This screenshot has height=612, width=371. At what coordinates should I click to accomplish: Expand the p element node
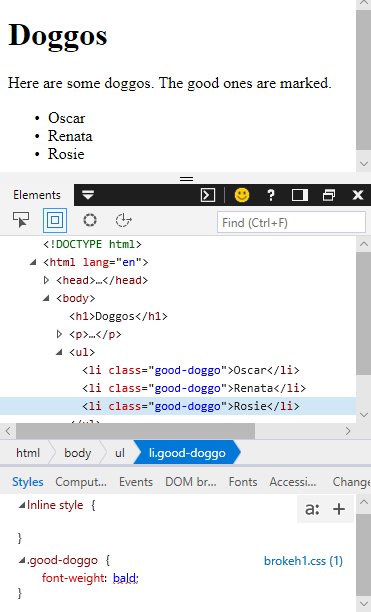59,334
